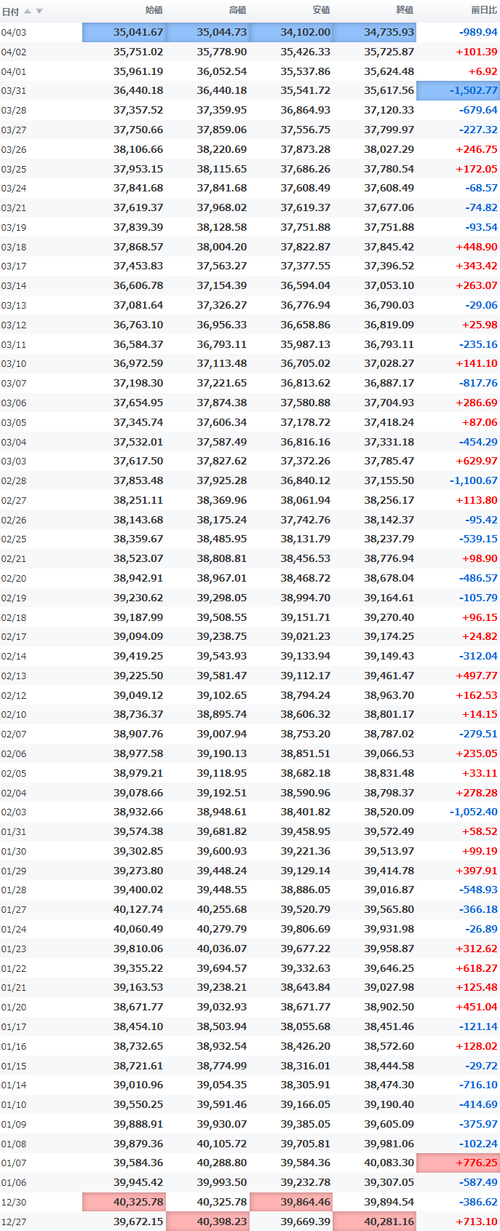Click the change value +618.27
Viewport: 500px width, 1231px height.
click(475, 968)
